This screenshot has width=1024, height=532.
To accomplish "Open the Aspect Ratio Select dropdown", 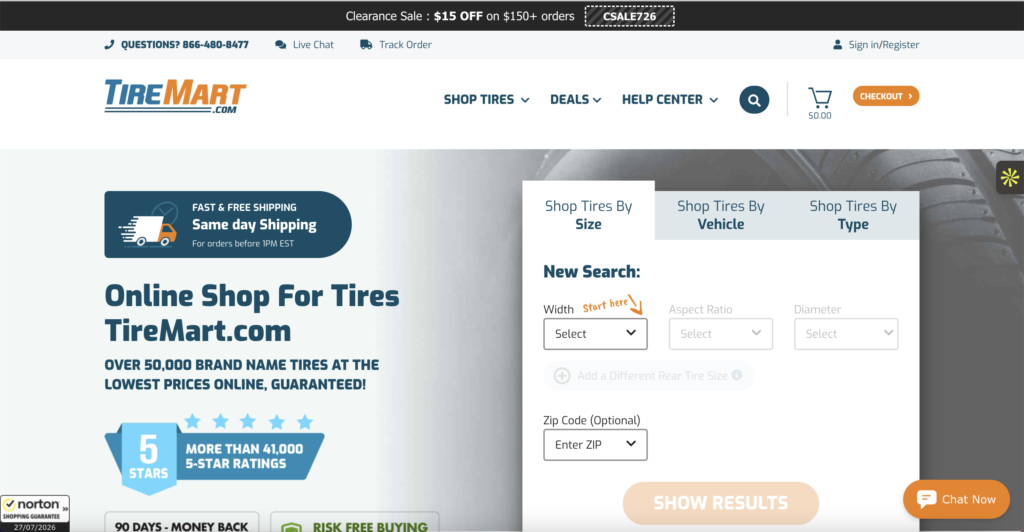I will pyautogui.click(x=720, y=334).
